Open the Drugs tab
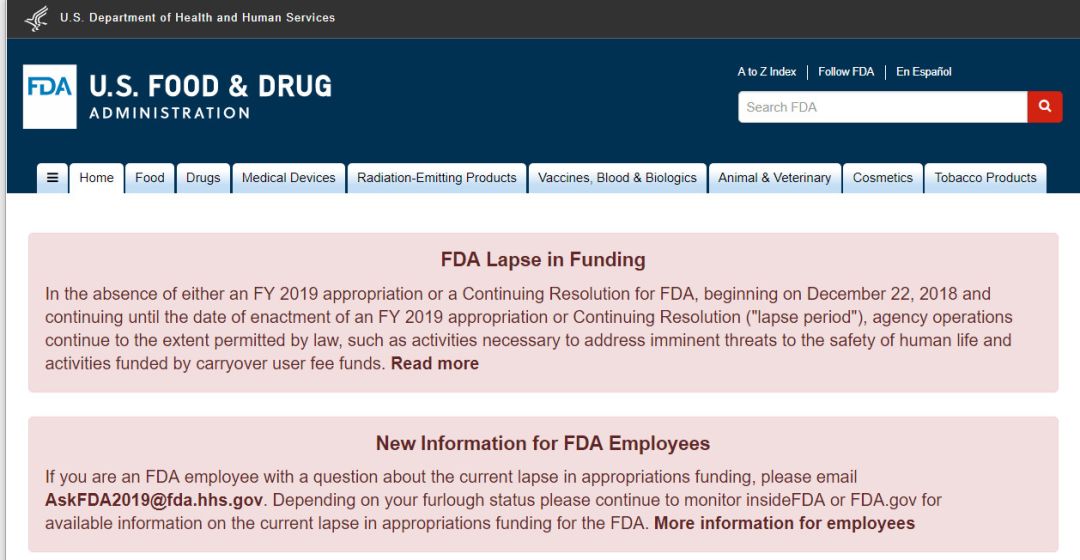 click(x=203, y=178)
